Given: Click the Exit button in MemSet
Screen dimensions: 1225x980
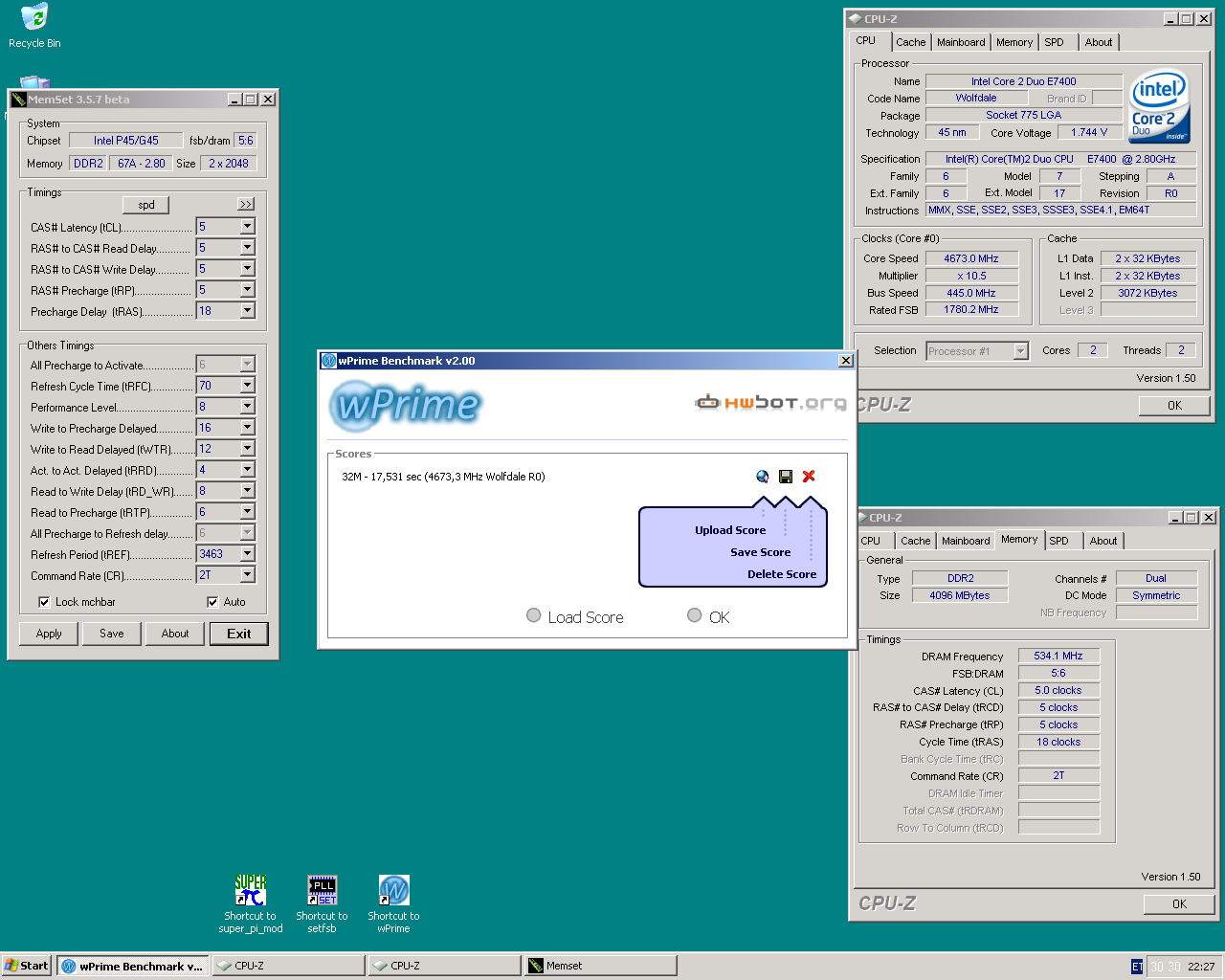Looking at the screenshot, I should pyautogui.click(x=239, y=634).
